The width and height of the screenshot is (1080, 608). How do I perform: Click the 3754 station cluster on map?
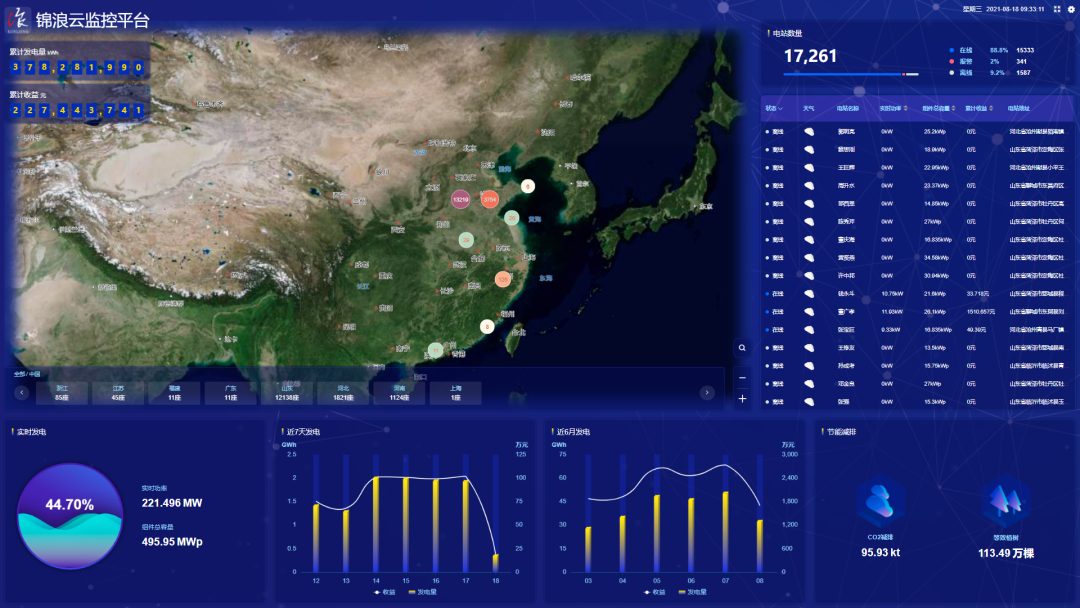490,199
